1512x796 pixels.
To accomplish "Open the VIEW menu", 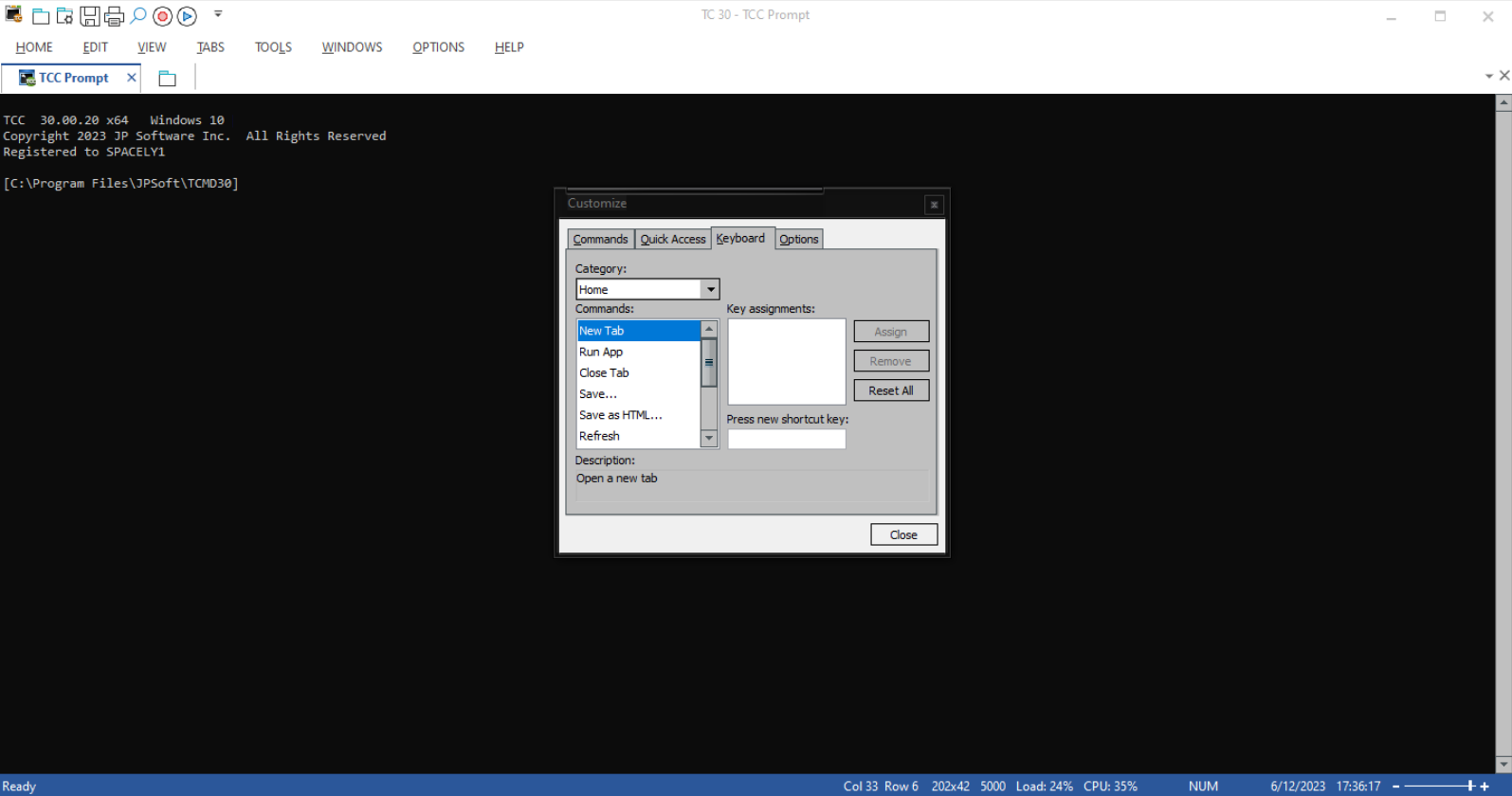I will [152, 47].
